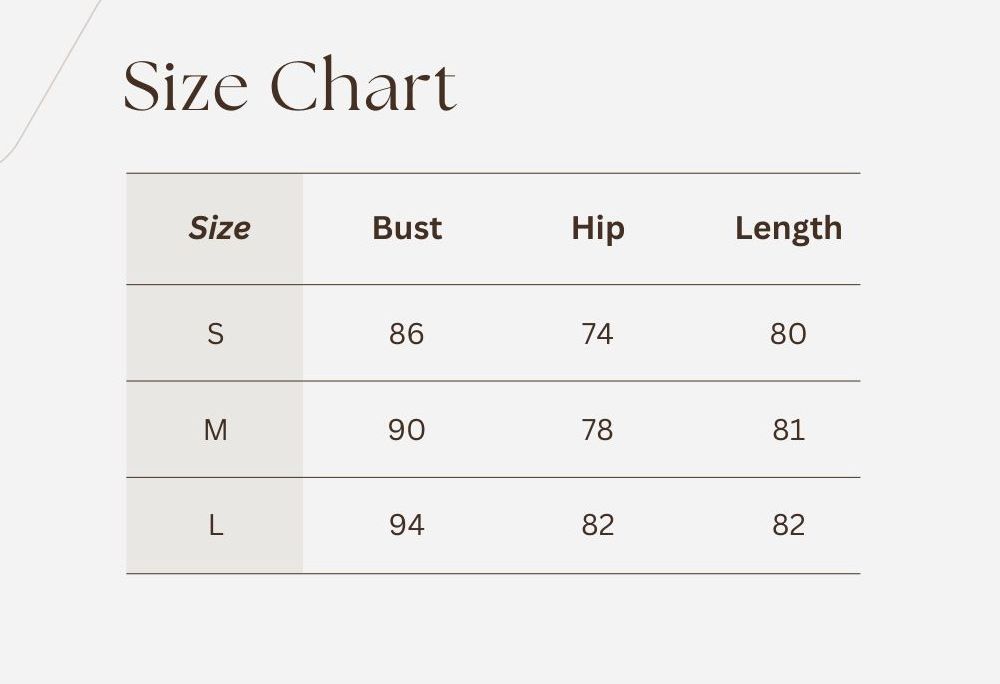
Task: Click the size 'L' row label
Action: point(215,525)
